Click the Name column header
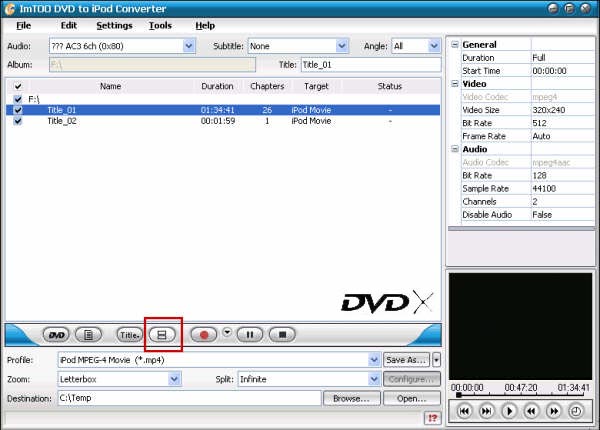The height and width of the screenshot is (430, 600). [x=111, y=86]
